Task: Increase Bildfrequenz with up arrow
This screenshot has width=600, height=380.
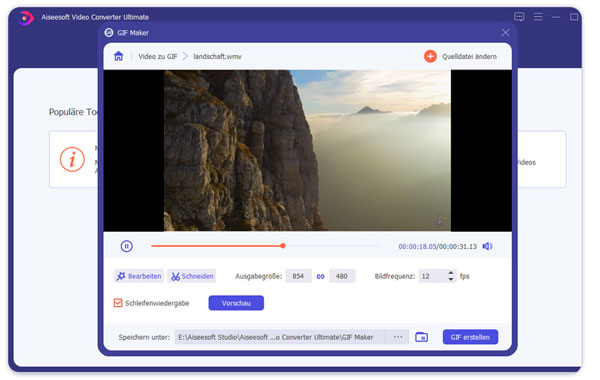Action: (x=451, y=273)
